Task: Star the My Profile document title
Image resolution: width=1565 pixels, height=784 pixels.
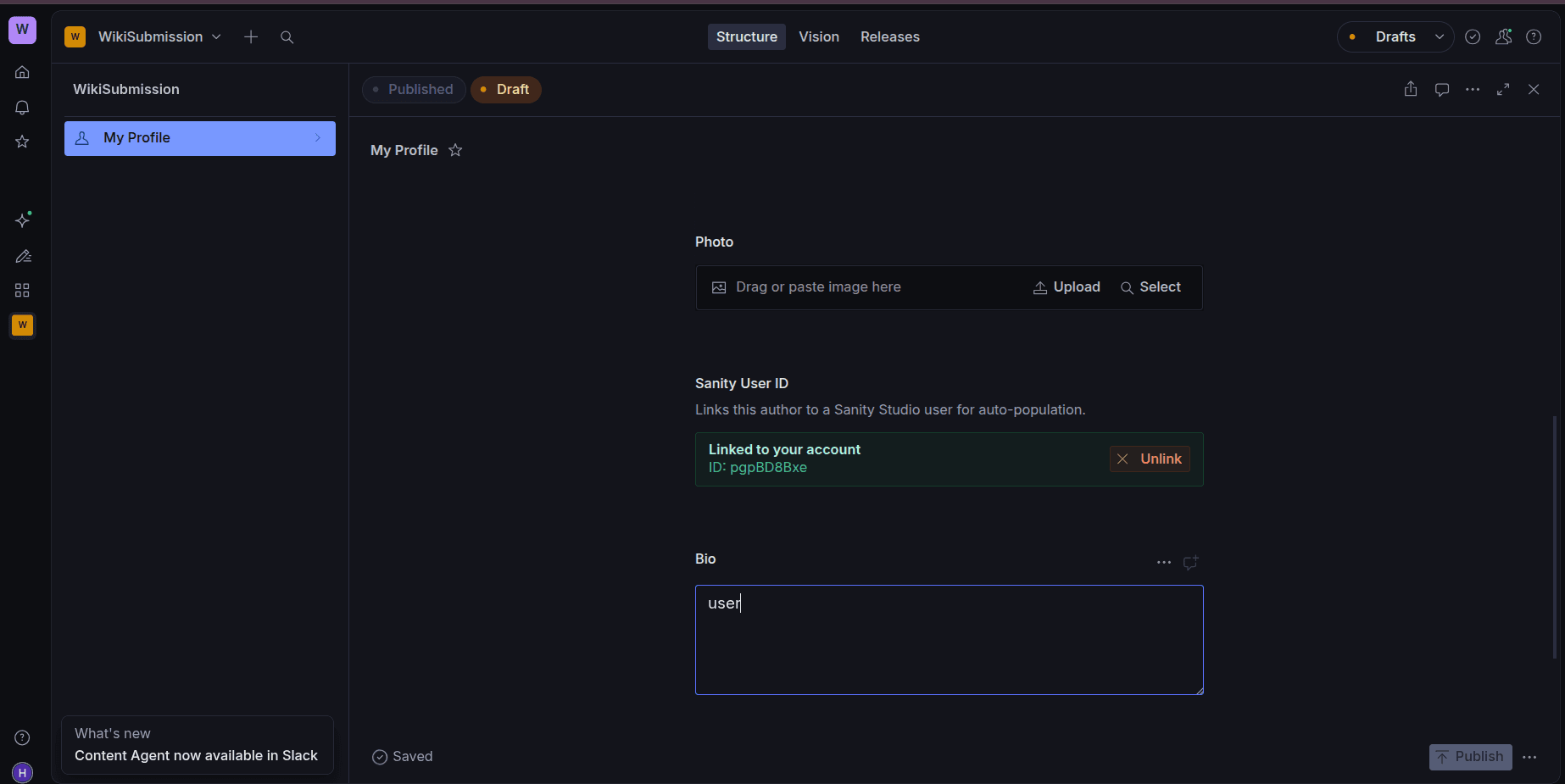Action: (455, 150)
